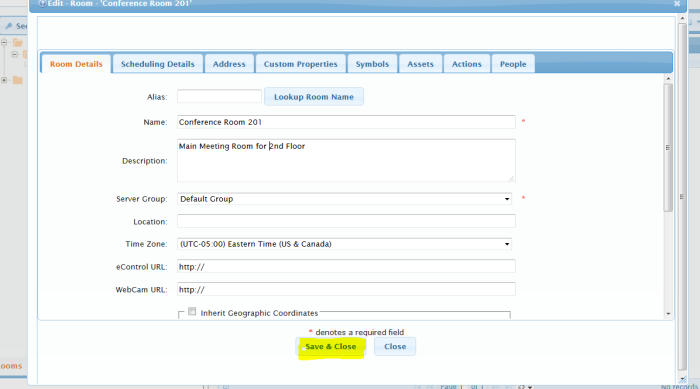Viewport: 700px width, 389px height.
Task: Click Save & Close button
Action: (x=331, y=347)
